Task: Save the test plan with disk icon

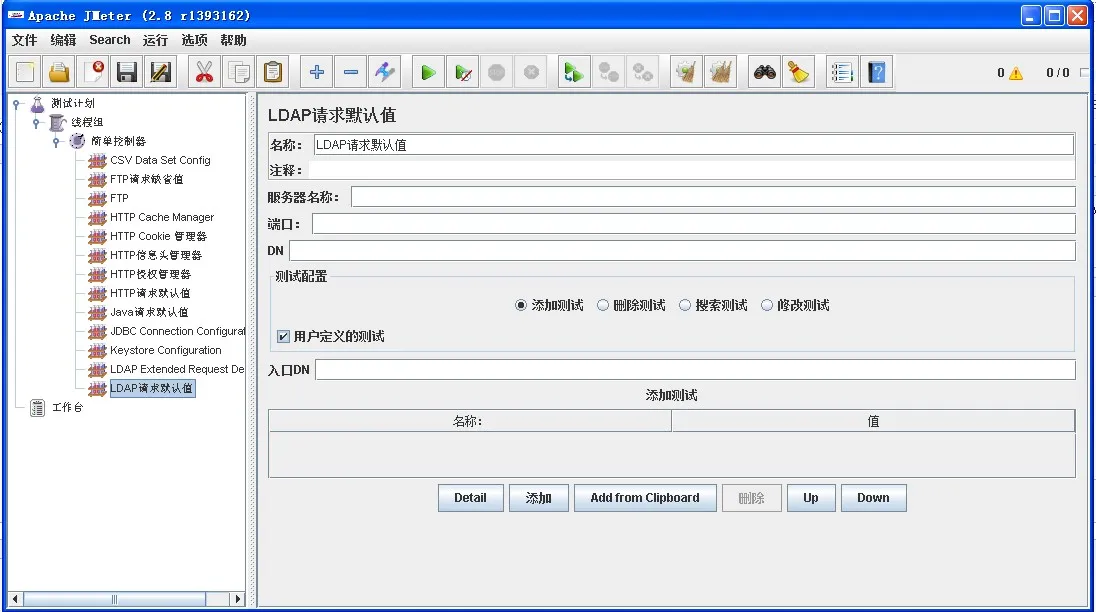Action: [127, 72]
